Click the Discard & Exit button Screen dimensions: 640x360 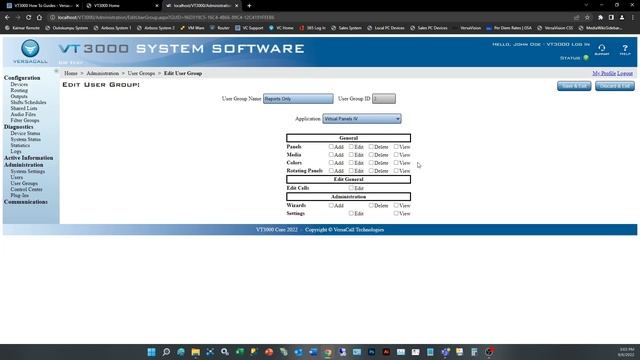[x=615, y=86]
